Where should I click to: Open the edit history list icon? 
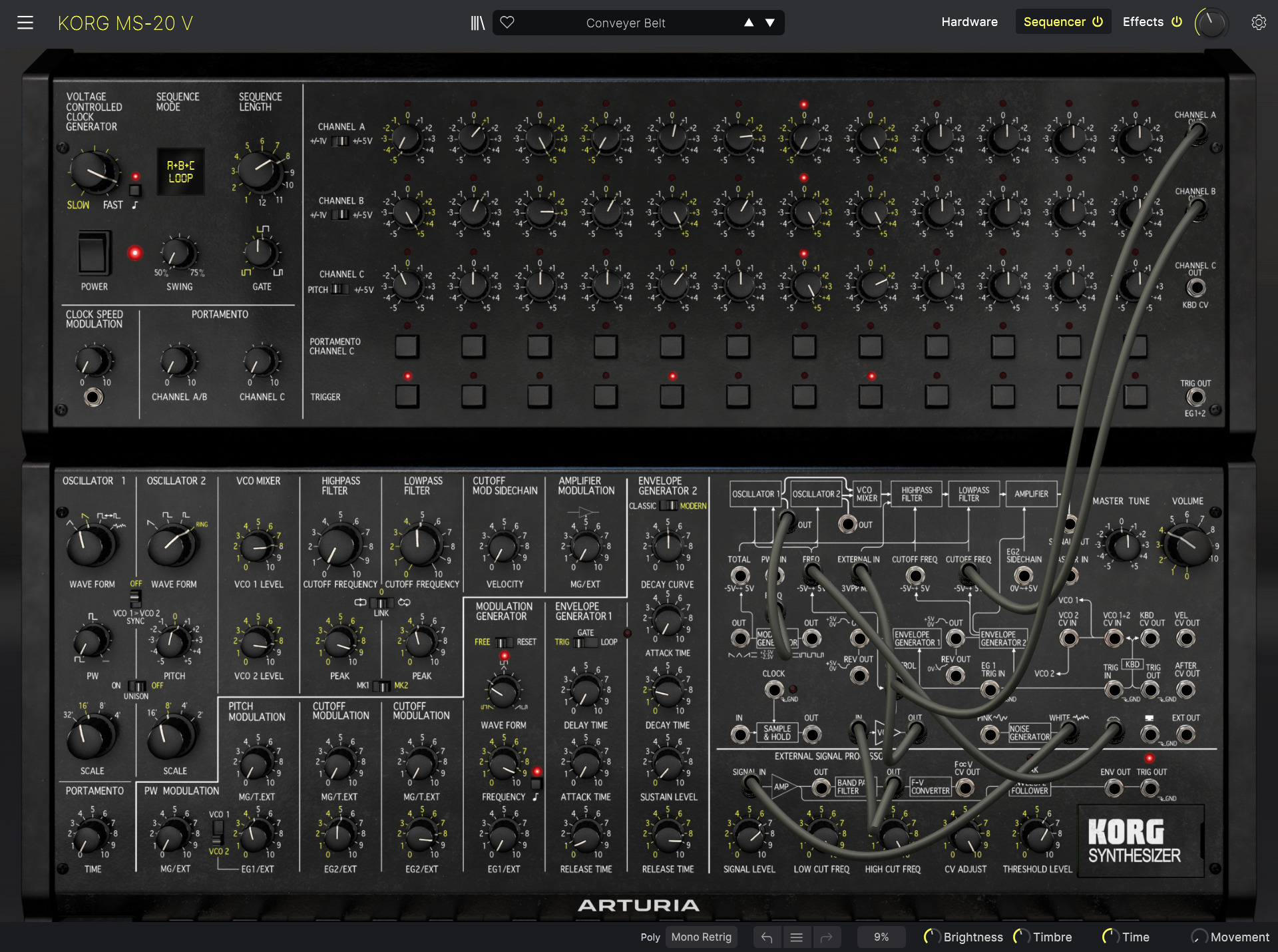click(x=796, y=937)
